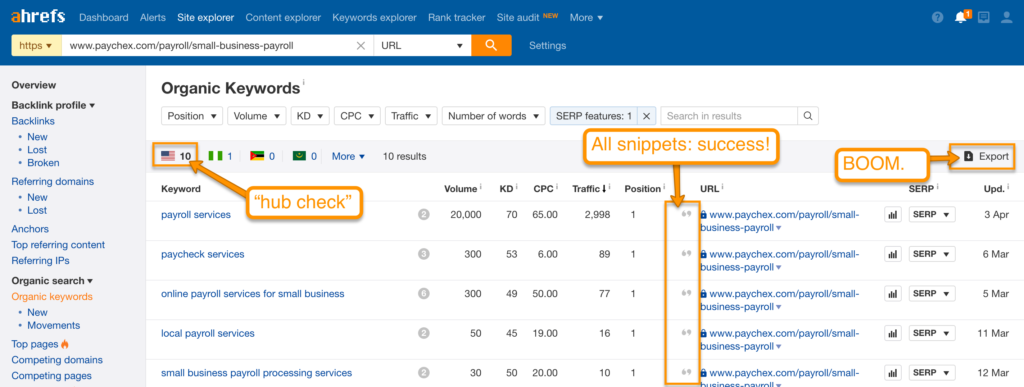Open the Number of words dropdown

click(x=494, y=116)
